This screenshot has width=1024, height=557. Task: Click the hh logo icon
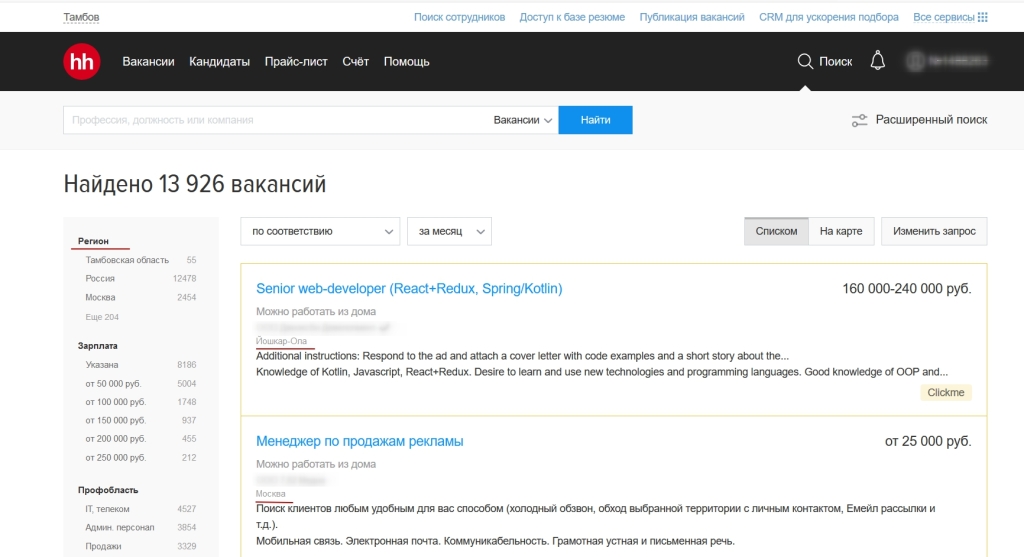coord(82,62)
